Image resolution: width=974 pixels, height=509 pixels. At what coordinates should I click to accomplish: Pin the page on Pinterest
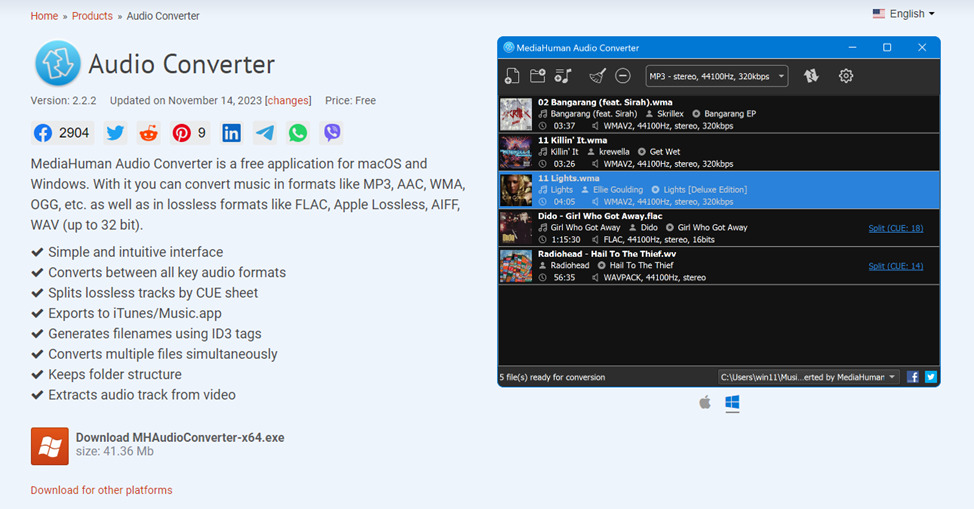coord(189,133)
